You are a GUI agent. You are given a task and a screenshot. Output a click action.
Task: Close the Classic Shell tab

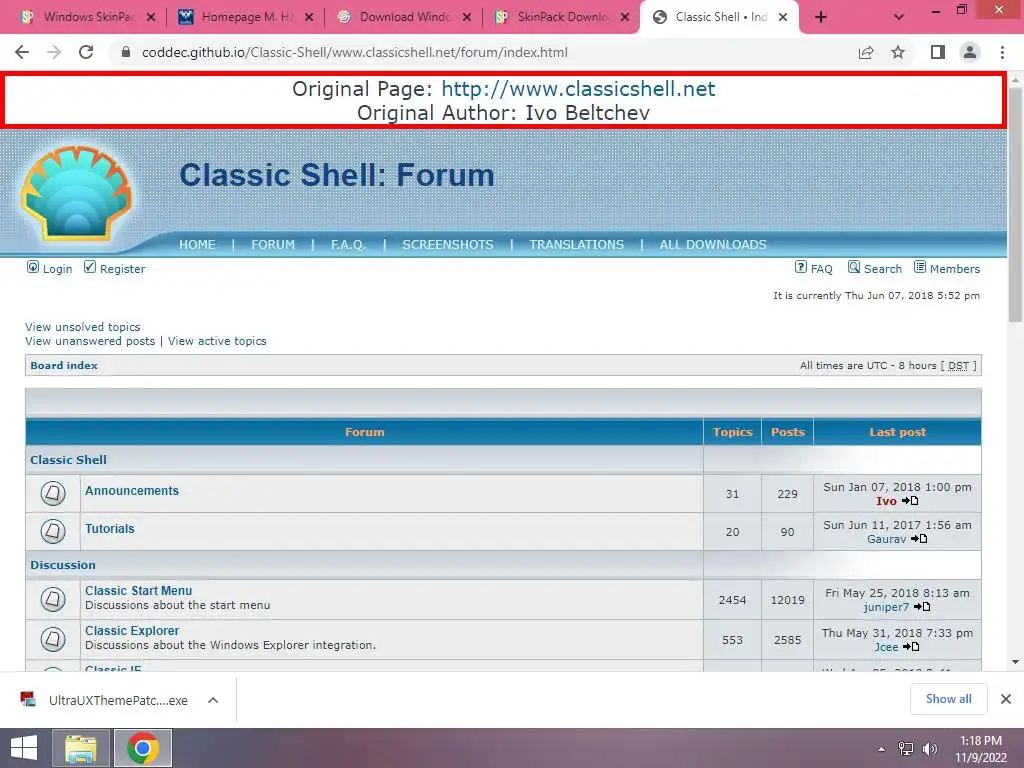tap(782, 18)
